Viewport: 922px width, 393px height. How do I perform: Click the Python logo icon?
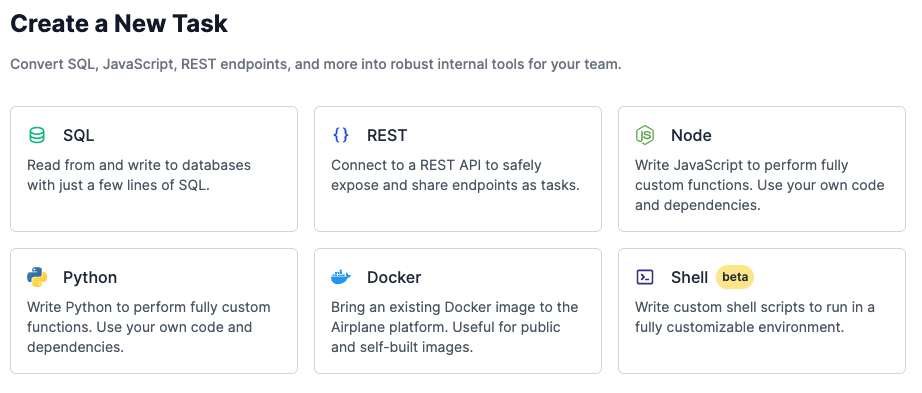point(37,277)
